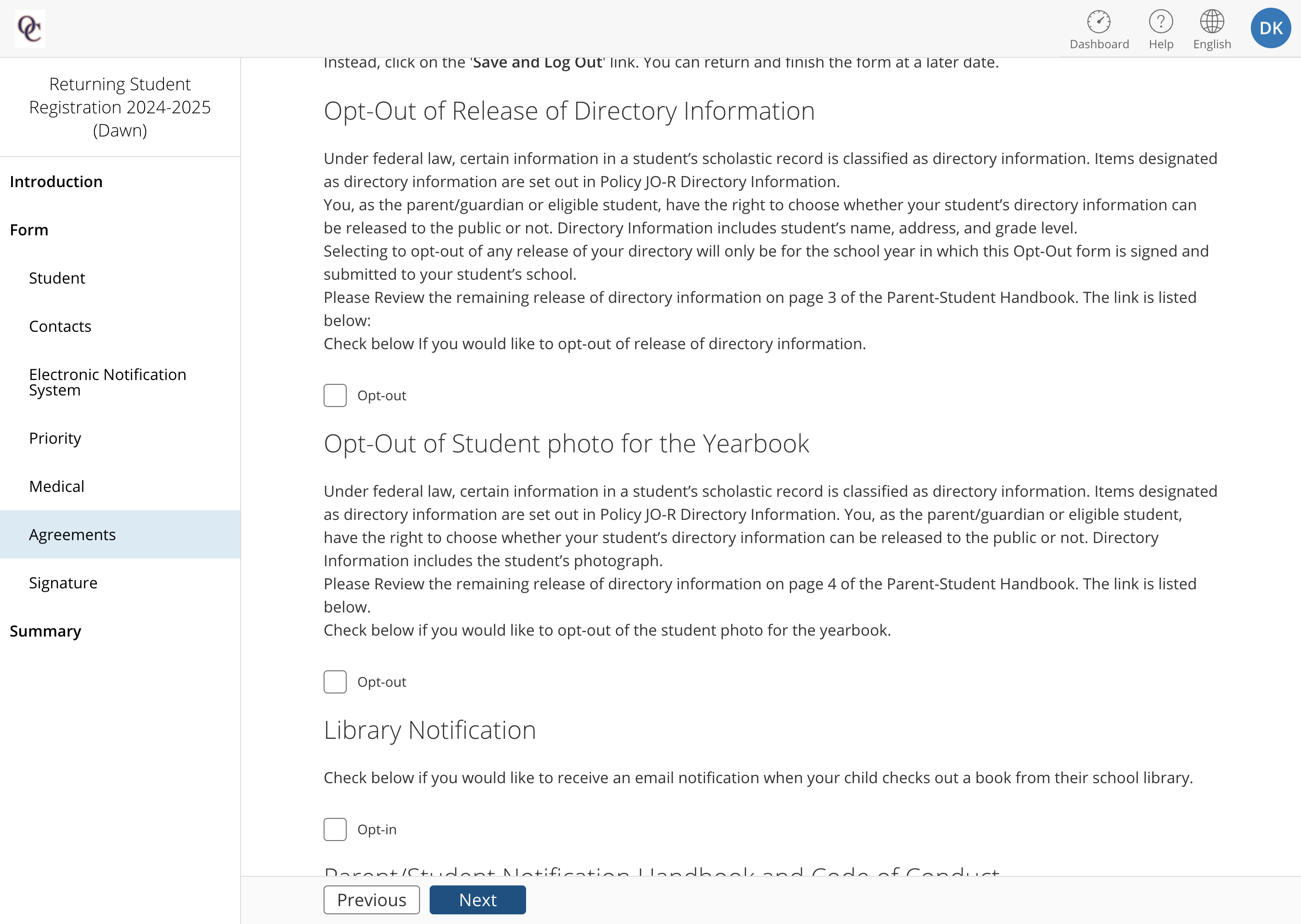The image size is (1301, 924).
Task: Click the Next button
Action: pos(477,900)
